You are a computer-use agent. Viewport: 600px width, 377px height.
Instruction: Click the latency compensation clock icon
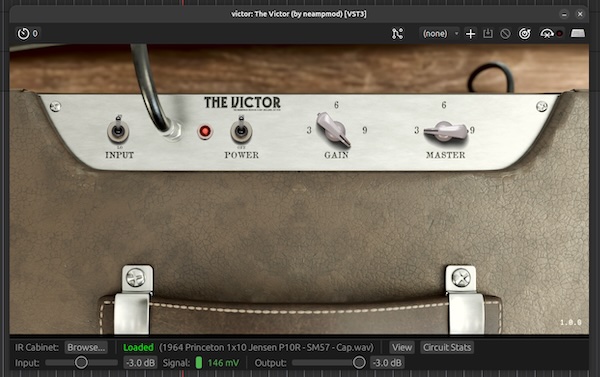coord(23,34)
